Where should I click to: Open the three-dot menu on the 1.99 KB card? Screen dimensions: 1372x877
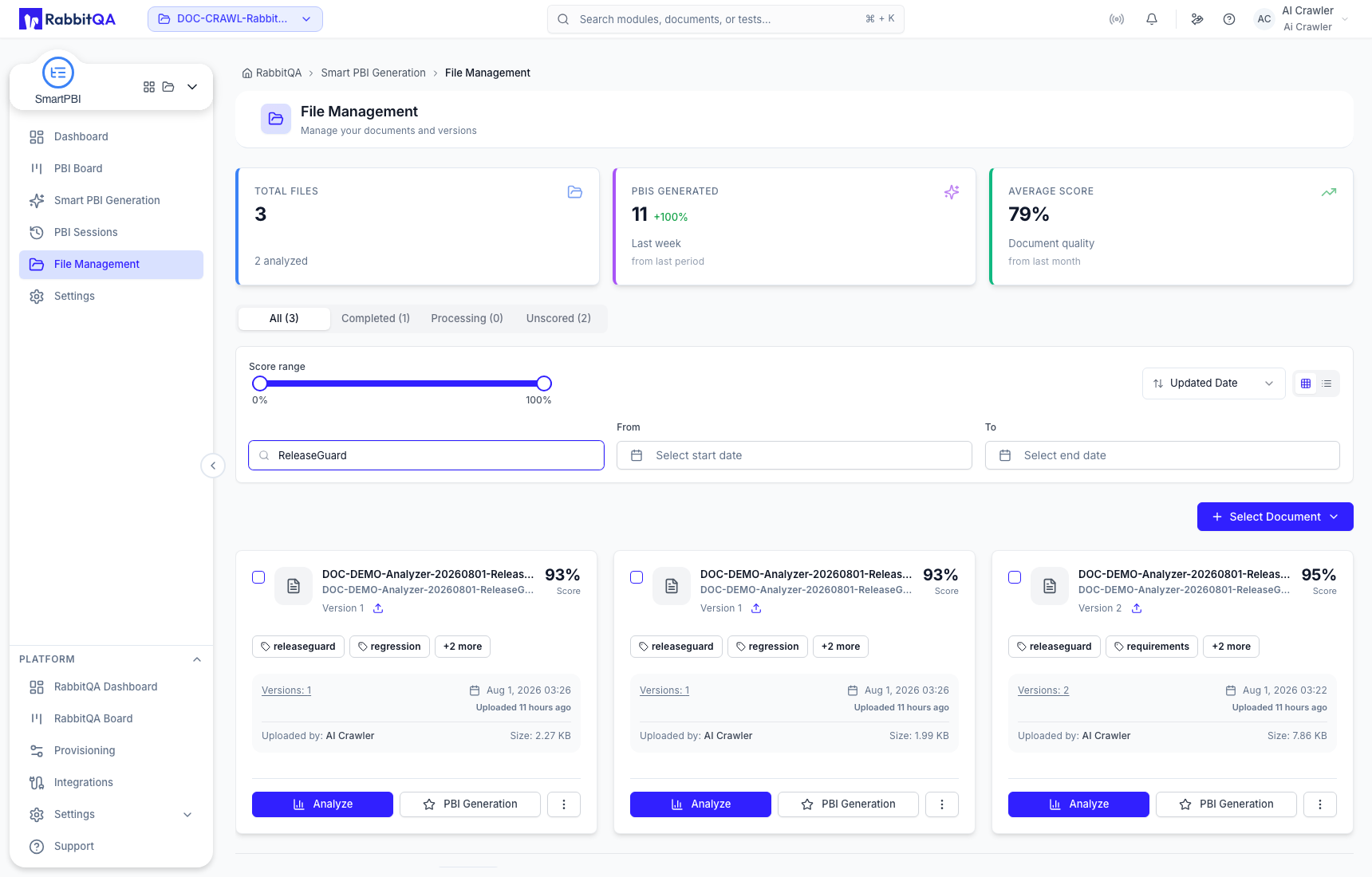[x=942, y=804]
